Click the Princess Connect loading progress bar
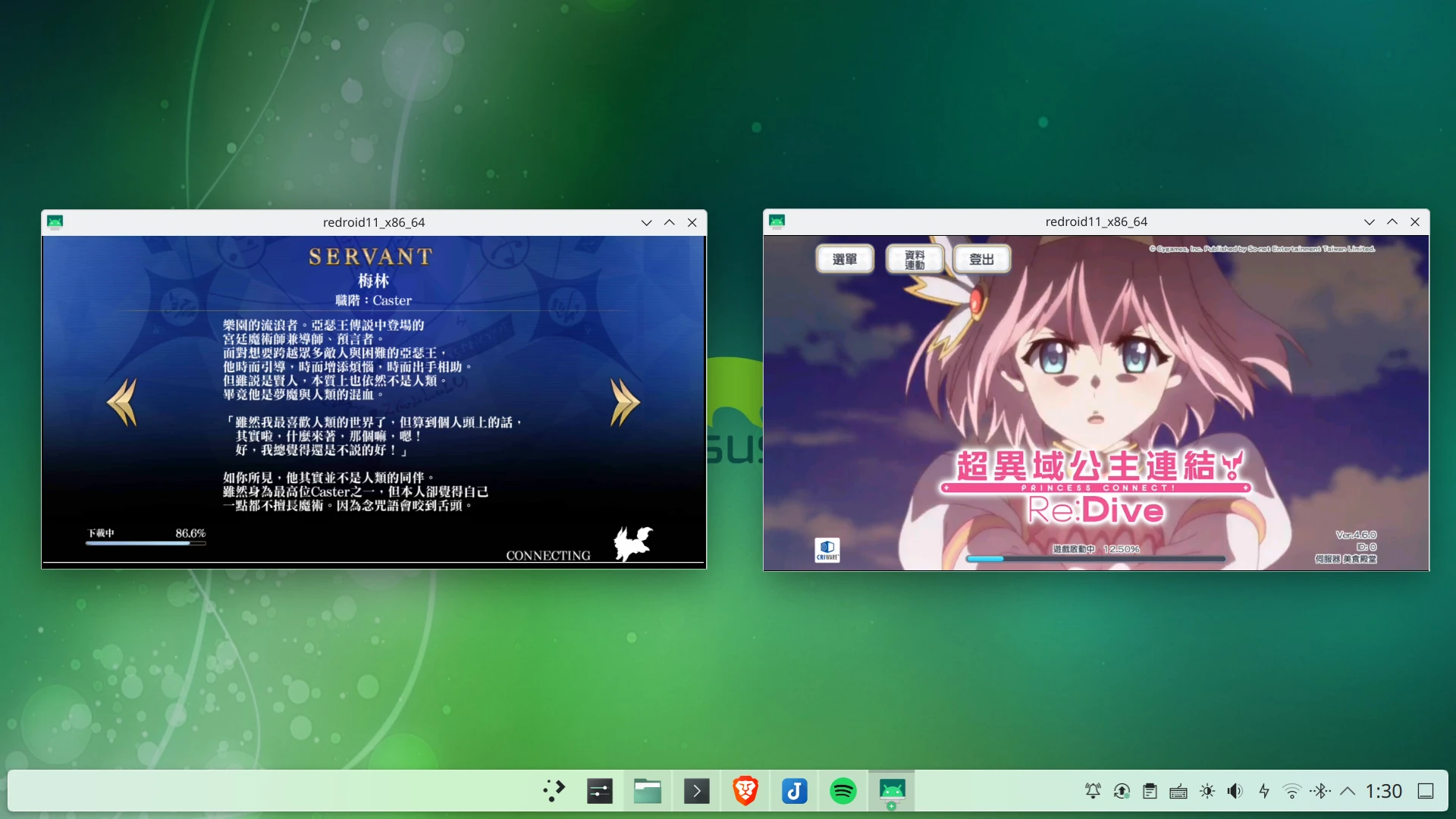1456x819 pixels. 1095,559
